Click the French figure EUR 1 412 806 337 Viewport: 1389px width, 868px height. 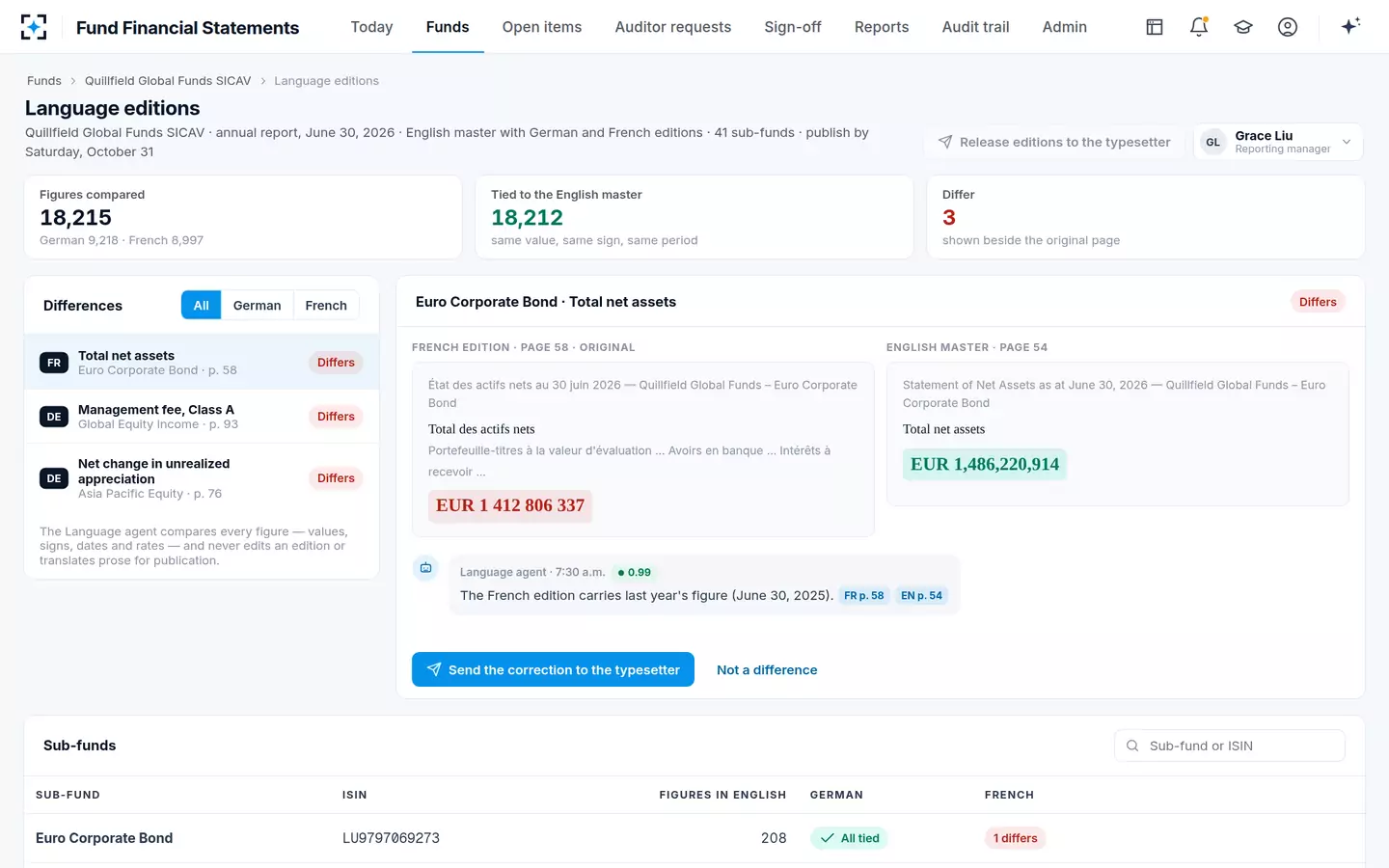click(510, 505)
